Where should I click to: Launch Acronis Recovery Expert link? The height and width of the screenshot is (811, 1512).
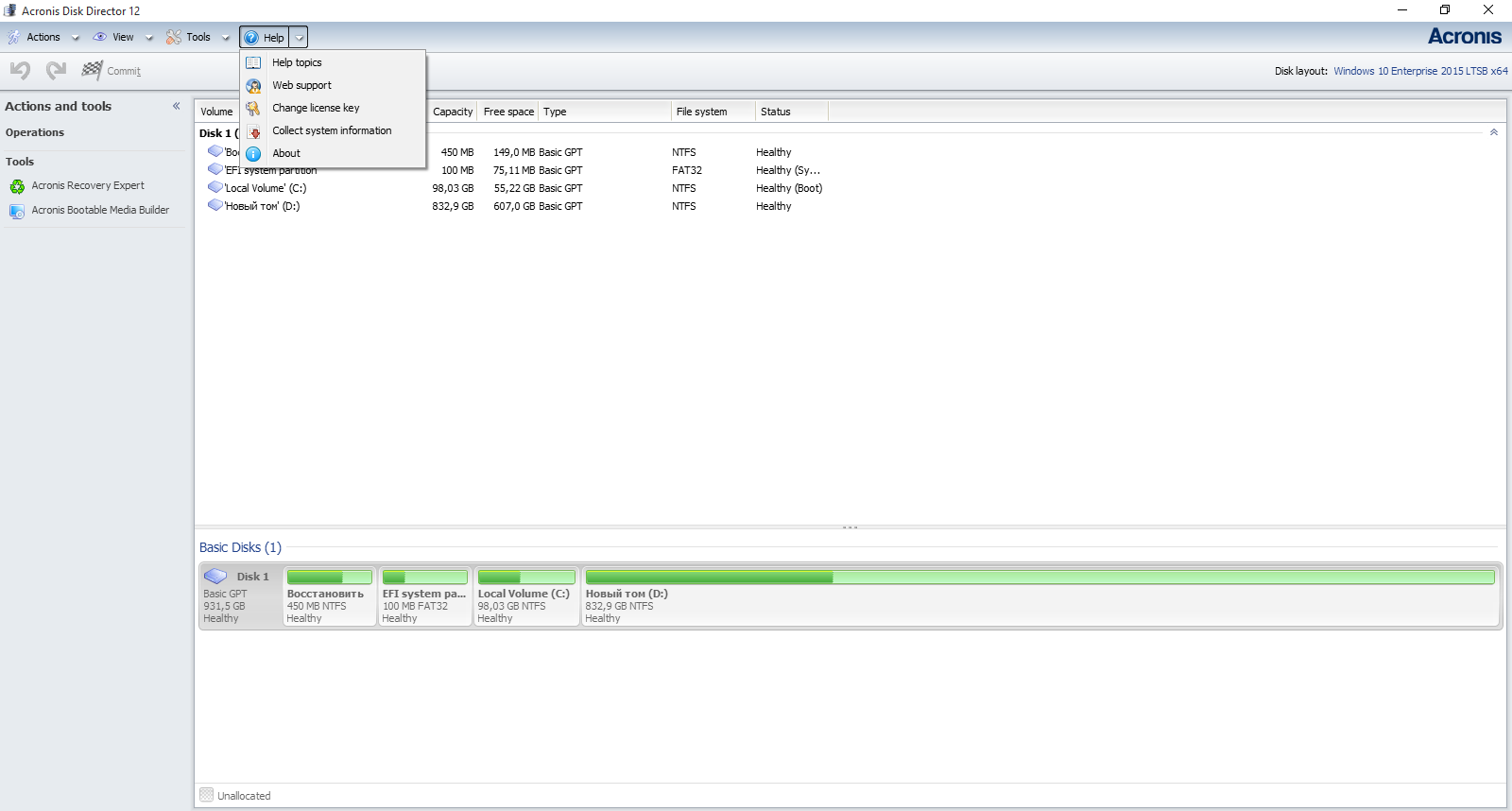[88, 185]
